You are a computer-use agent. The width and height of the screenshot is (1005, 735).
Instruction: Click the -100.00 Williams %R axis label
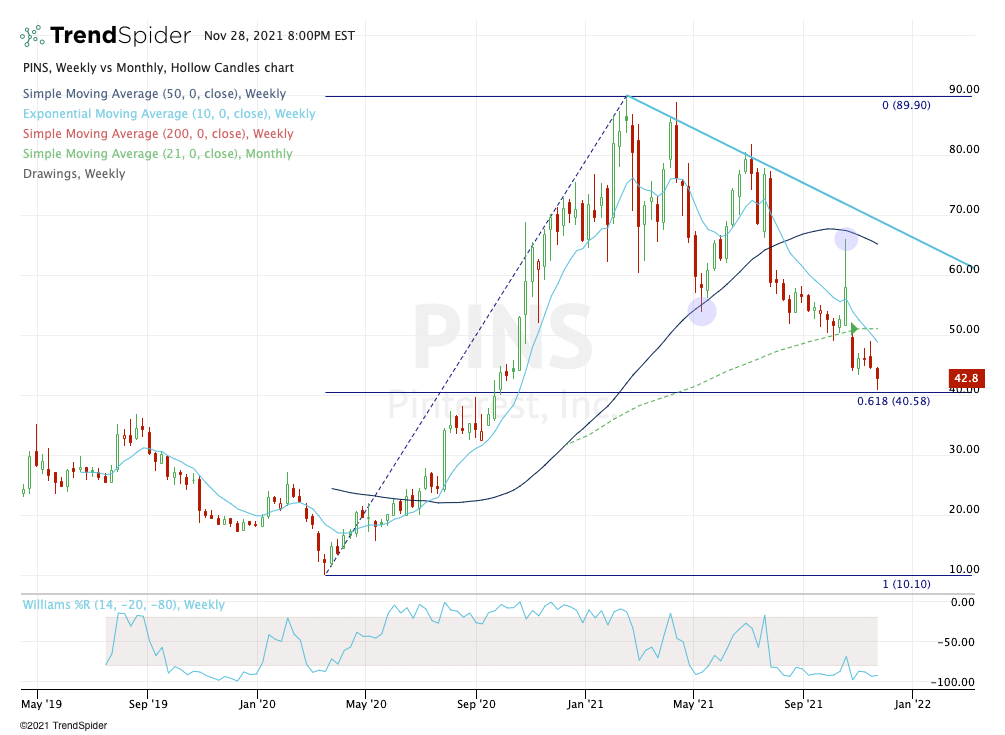tap(952, 682)
